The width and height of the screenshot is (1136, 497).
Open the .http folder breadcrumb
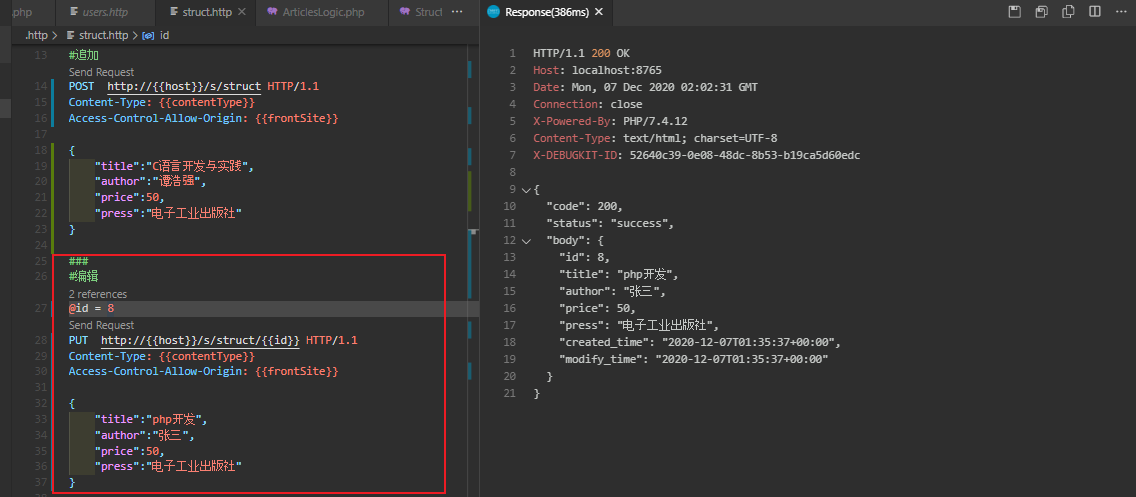pos(36,35)
